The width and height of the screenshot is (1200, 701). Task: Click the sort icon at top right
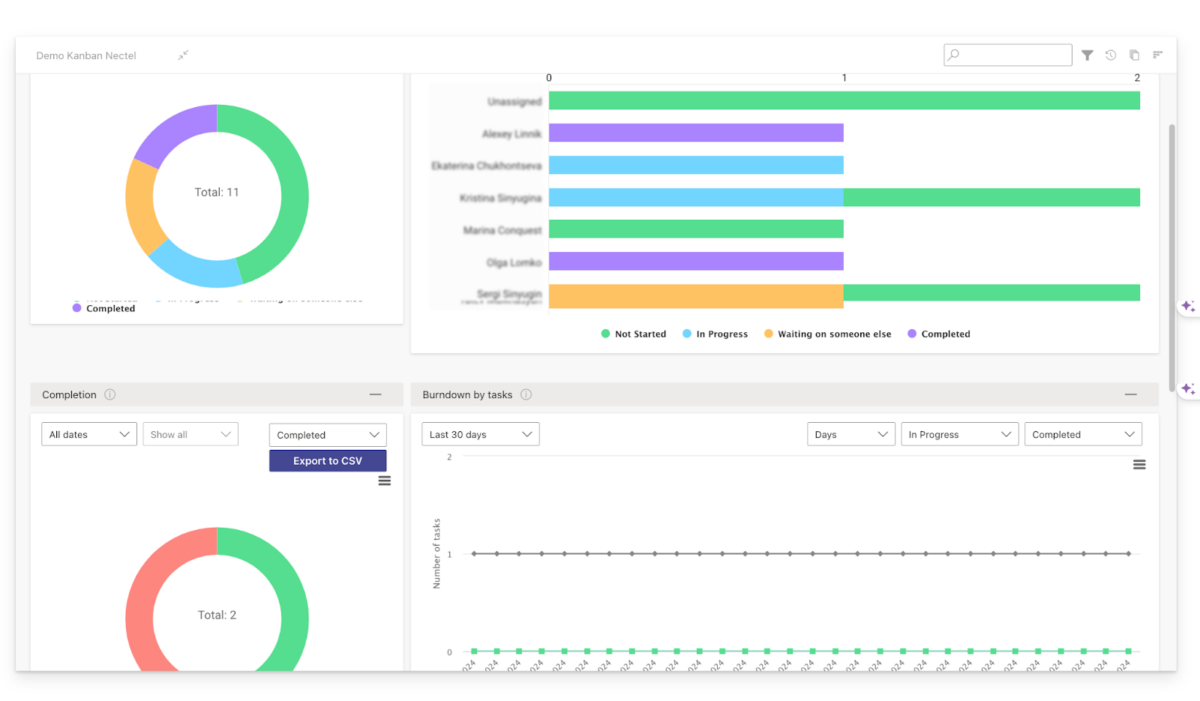click(1157, 55)
